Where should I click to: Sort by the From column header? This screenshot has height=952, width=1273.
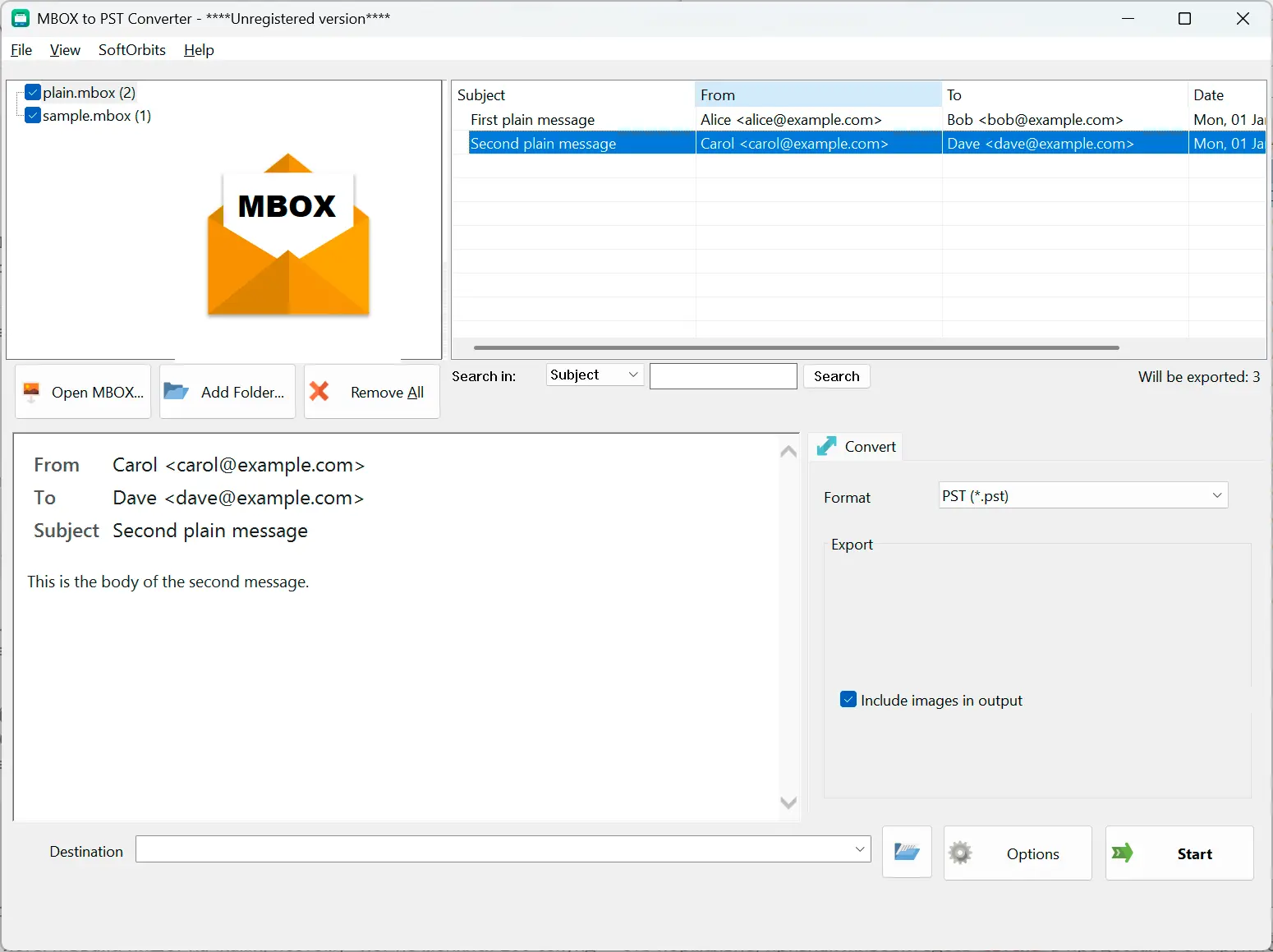[x=819, y=95]
